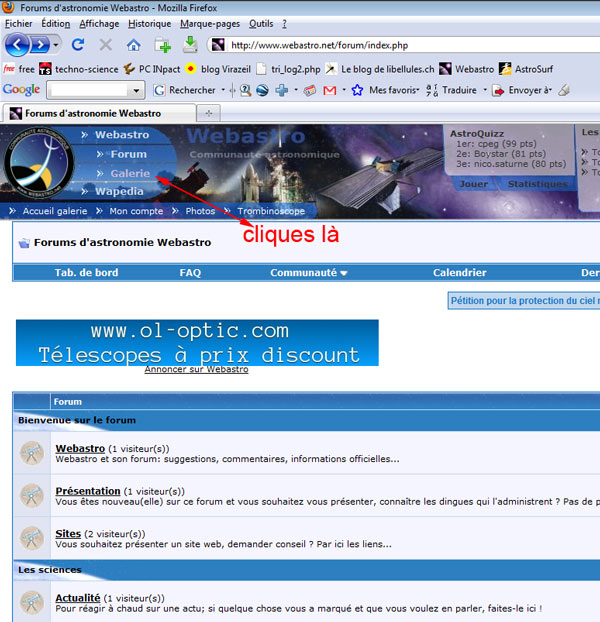
Task: Open the blog Virazeil bookmark
Action: point(219,69)
